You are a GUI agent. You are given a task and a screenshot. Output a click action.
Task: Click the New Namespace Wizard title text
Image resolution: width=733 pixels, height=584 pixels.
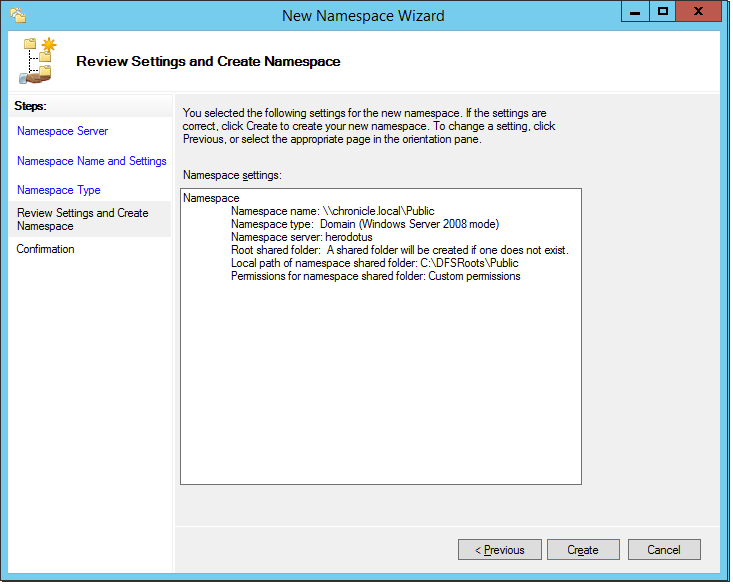click(363, 16)
